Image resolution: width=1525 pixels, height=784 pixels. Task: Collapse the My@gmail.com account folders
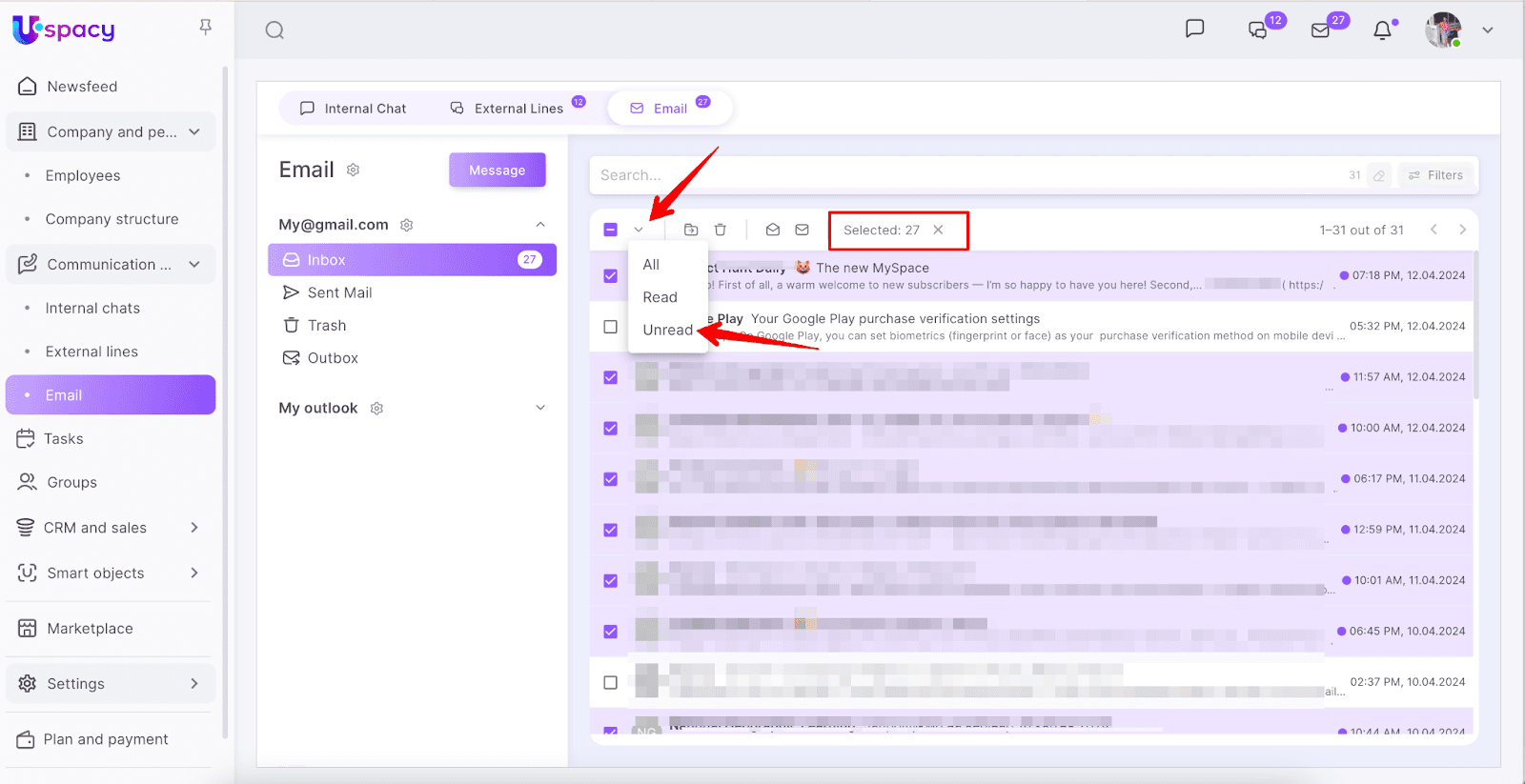click(540, 225)
